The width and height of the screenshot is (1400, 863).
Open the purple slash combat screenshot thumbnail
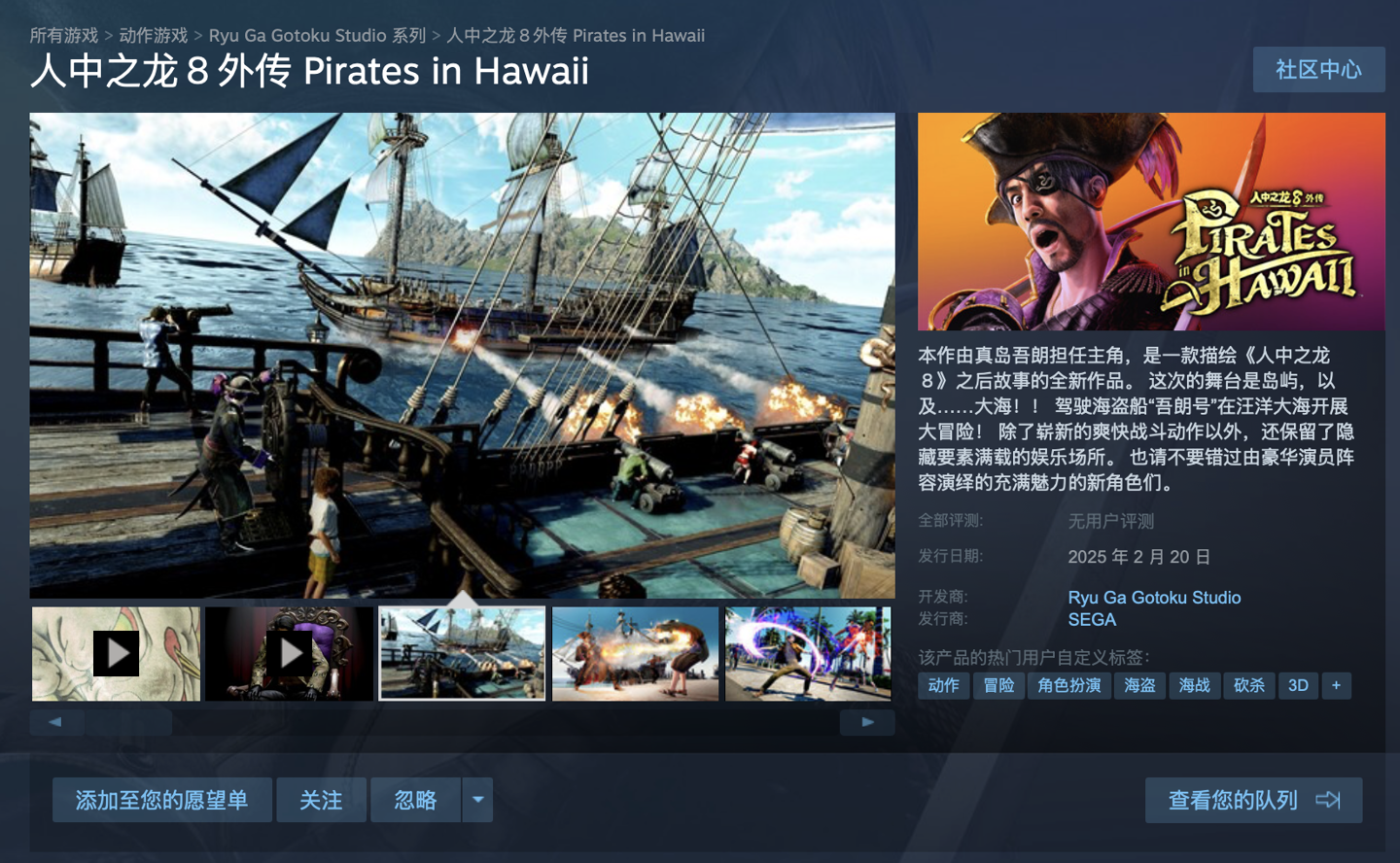click(808, 653)
